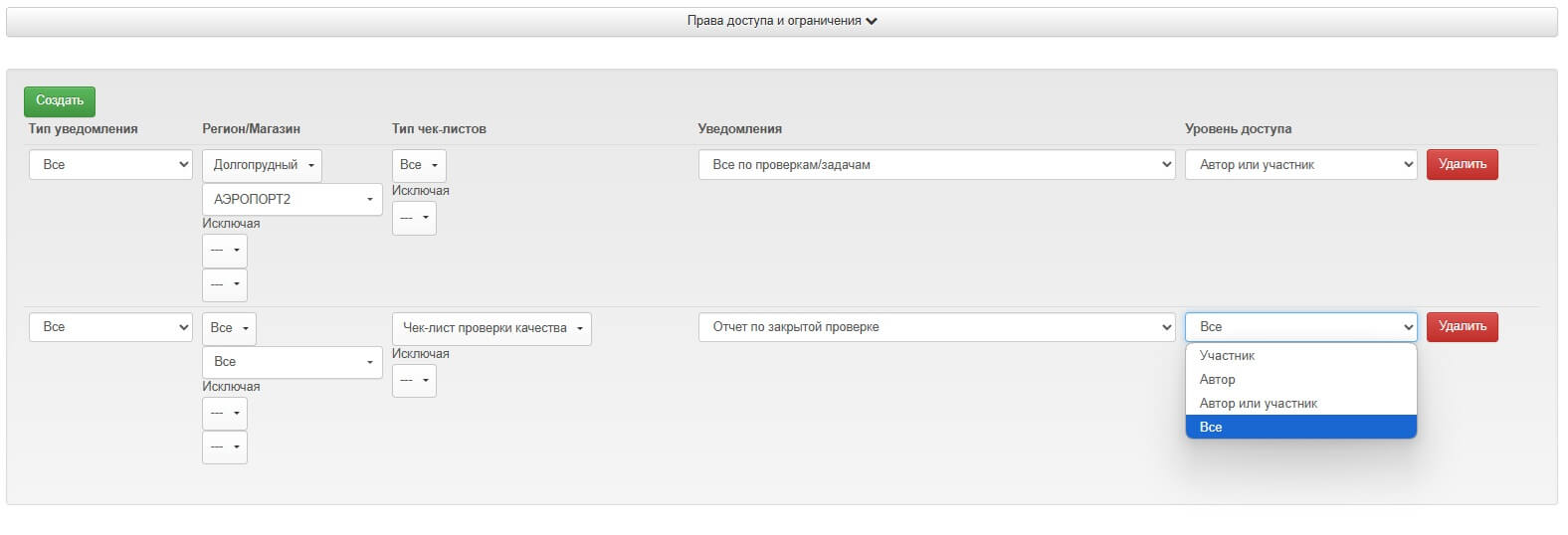Open 'Отчет по закрытой проверке' notifications dropdown
Image resolution: width=1568 pixels, height=535 pixels.
(936, 327)
